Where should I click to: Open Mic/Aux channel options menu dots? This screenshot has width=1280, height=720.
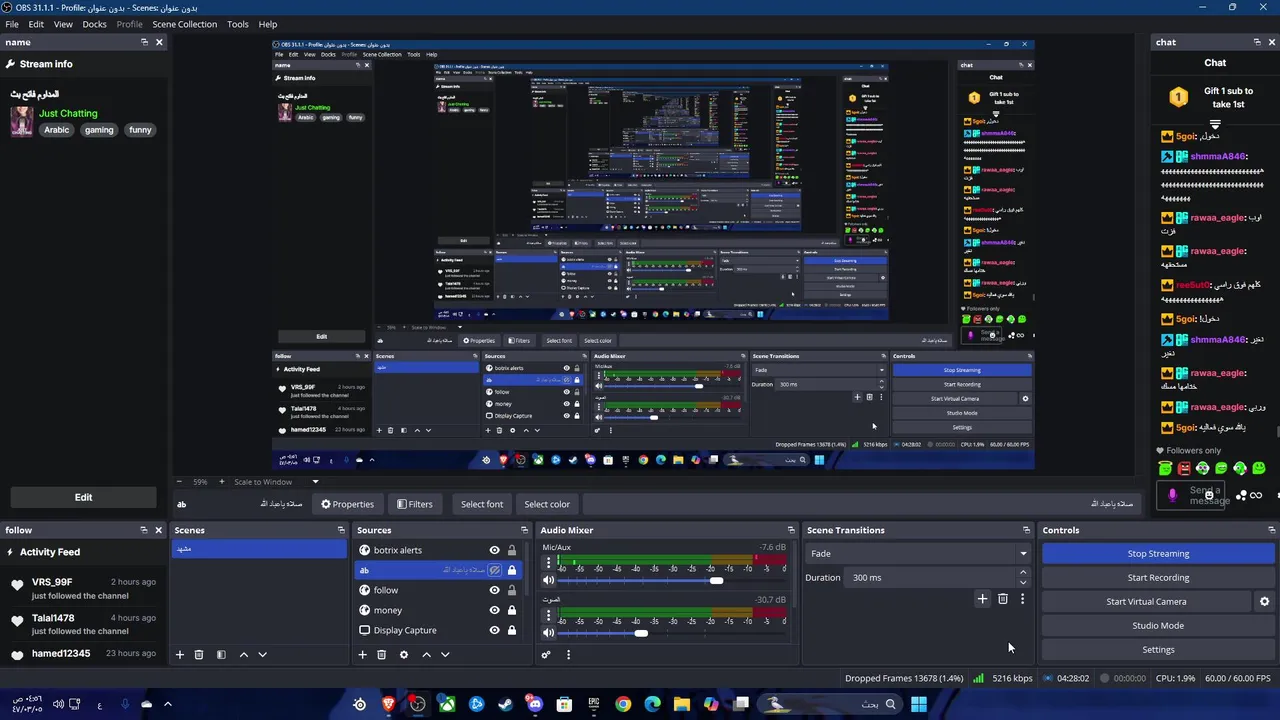pos(548,564)
